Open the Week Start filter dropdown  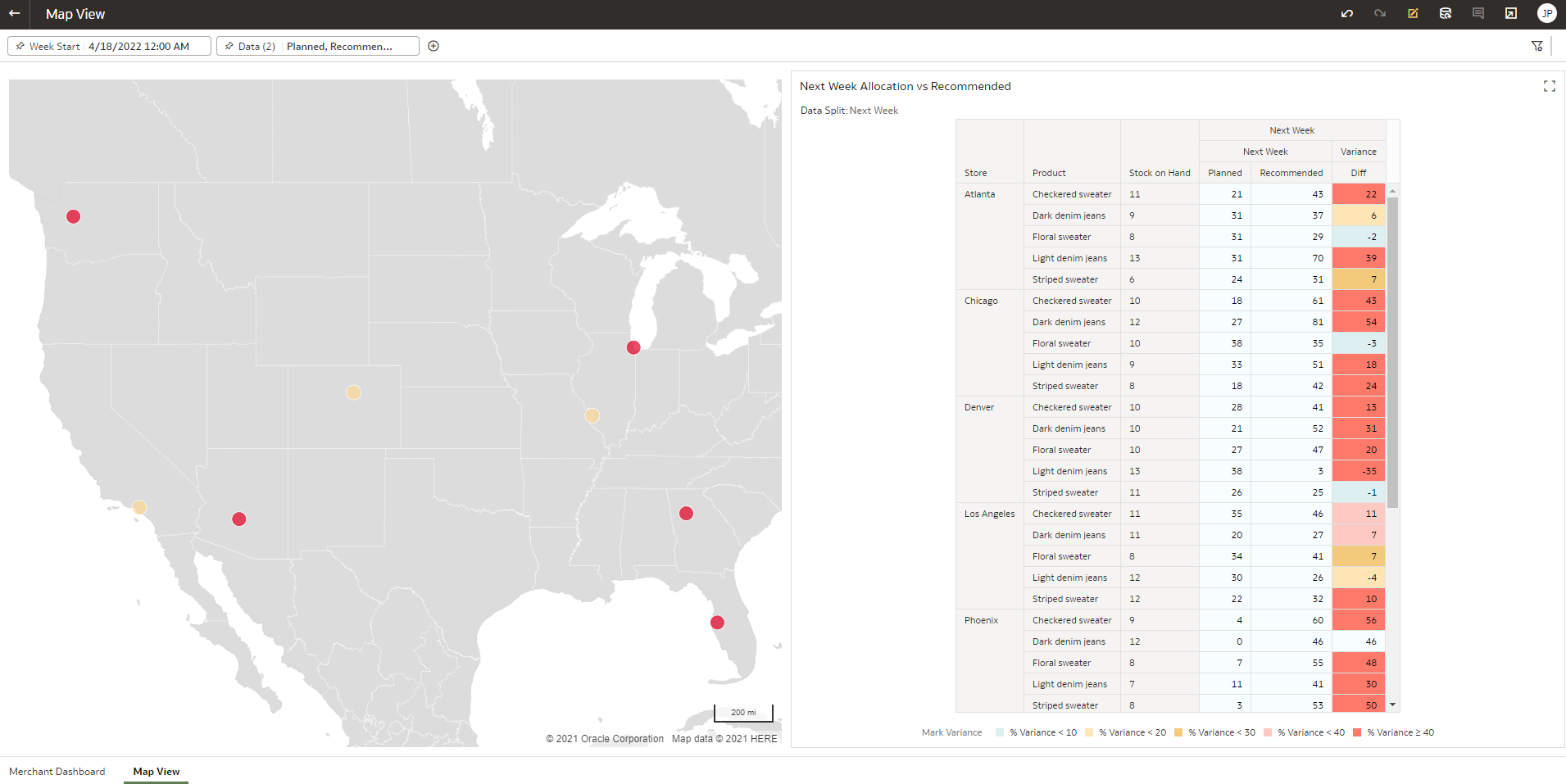[x=109, y=46]
